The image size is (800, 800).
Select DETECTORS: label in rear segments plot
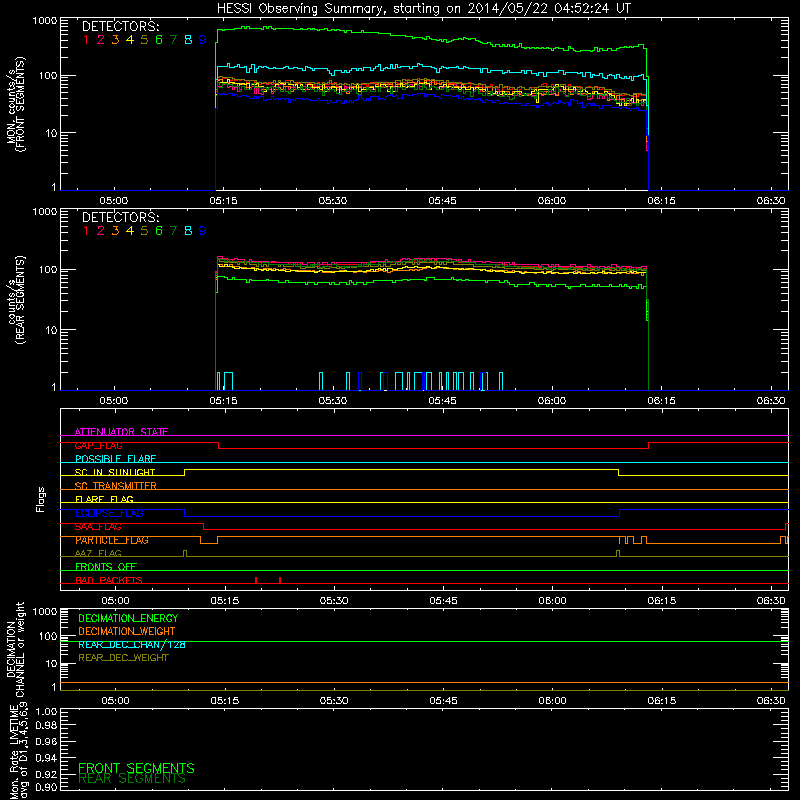tap(121, 217)
